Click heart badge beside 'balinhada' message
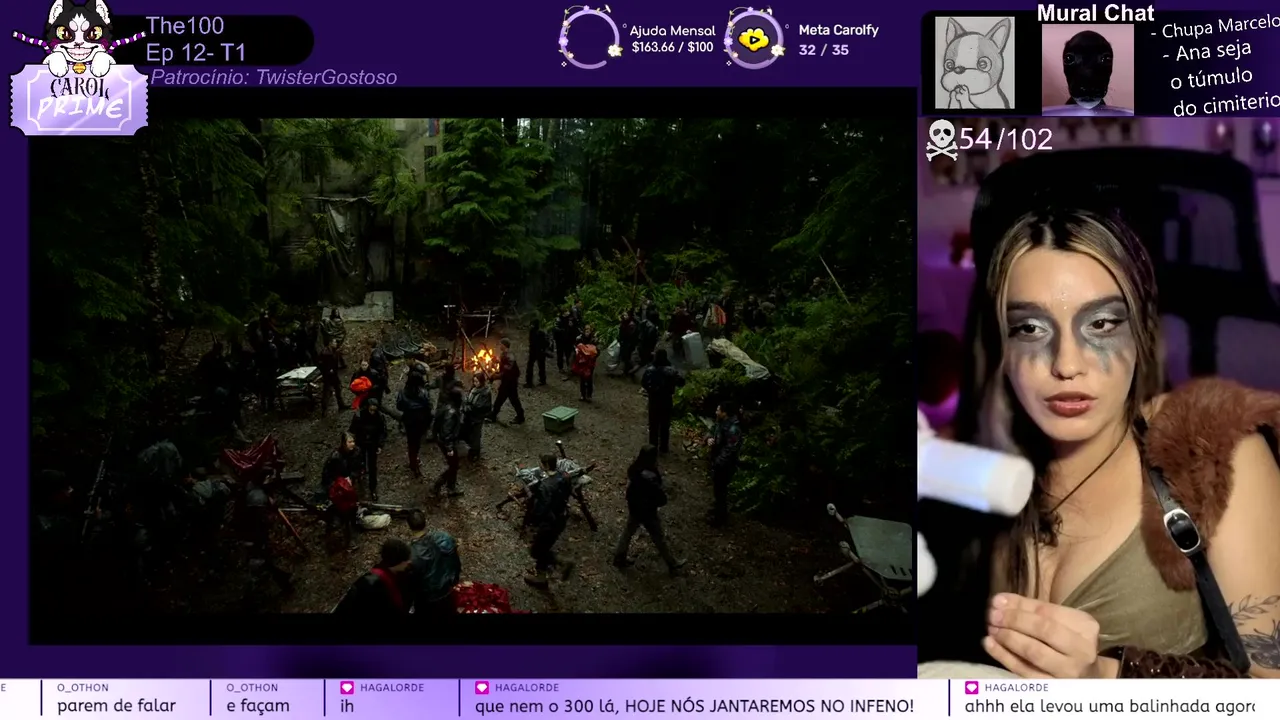The height and width of the screenshot is (720, 1280). (971, 688)
